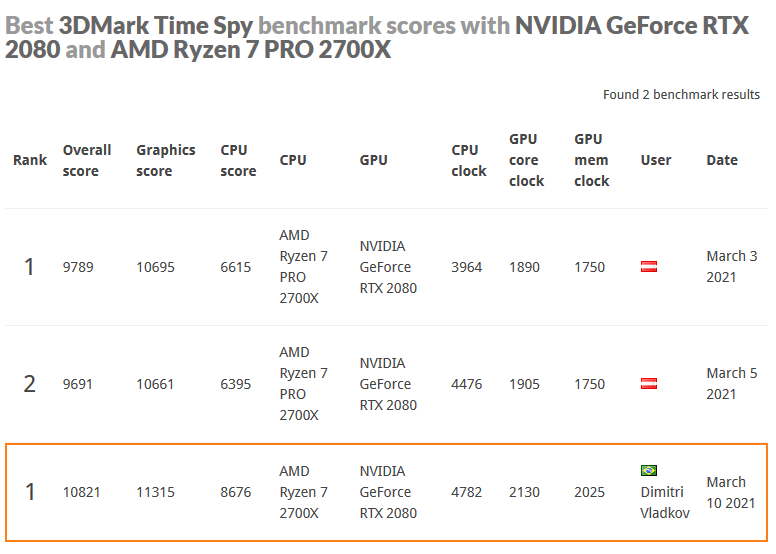
Task: Click the User column header
Action: click(x=656, y=160)
